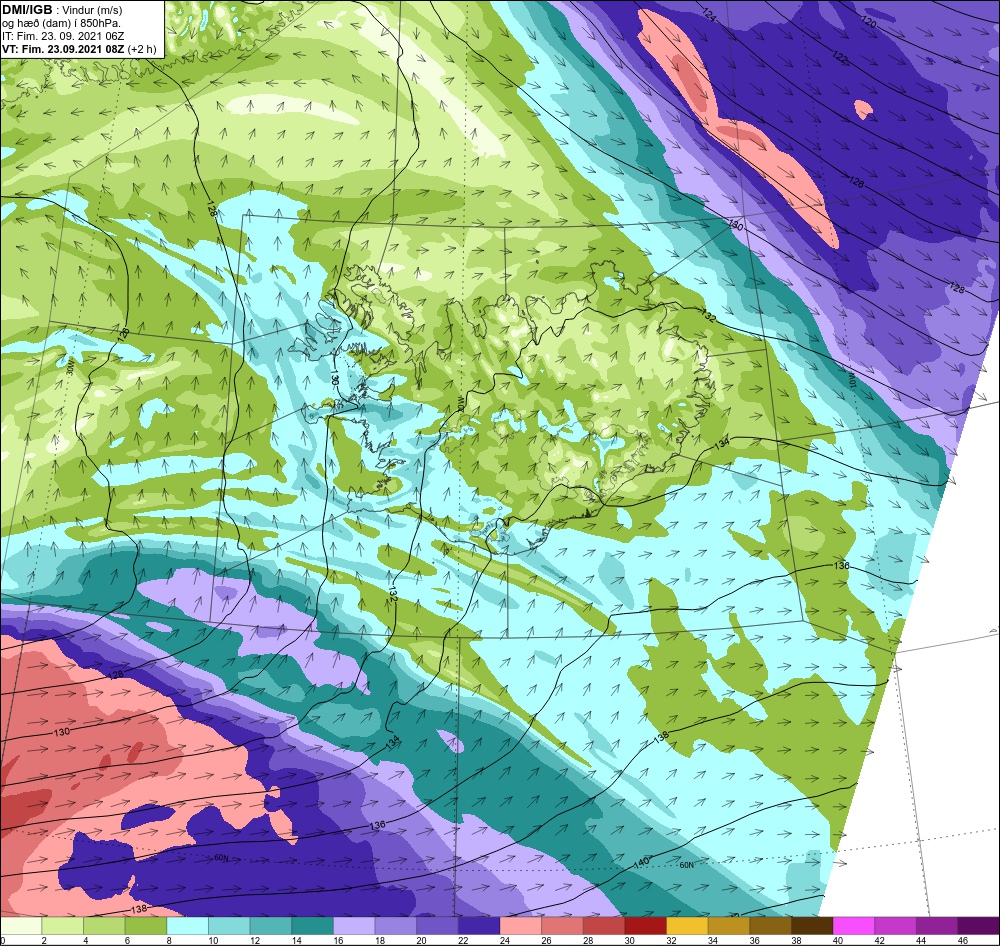
Task: Pick the 20–22 m/s violet legend swatch
Action: (438, 925)
